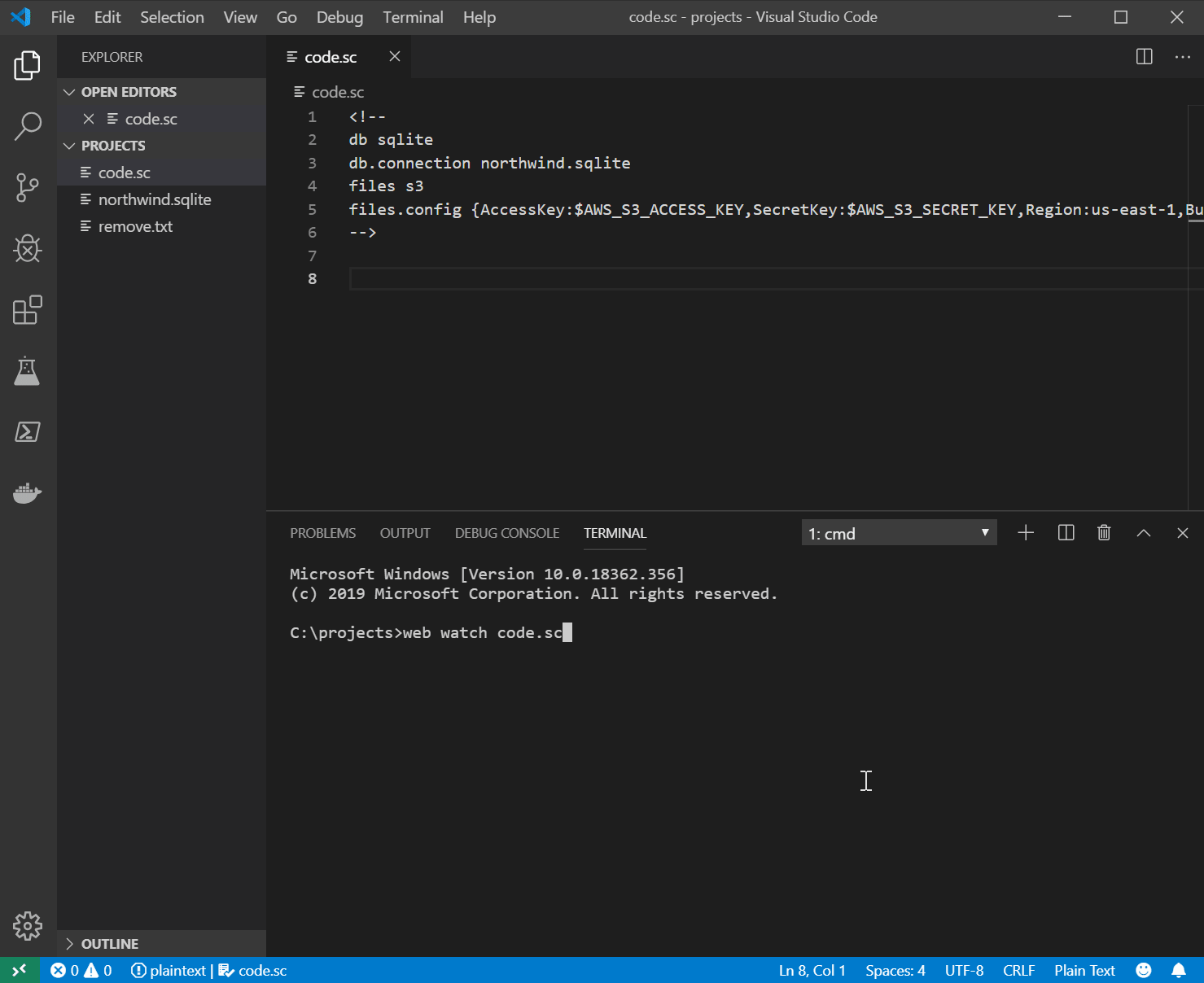
Task: Click plaintext | code.sc status bar item
Action: pos(208,970)
